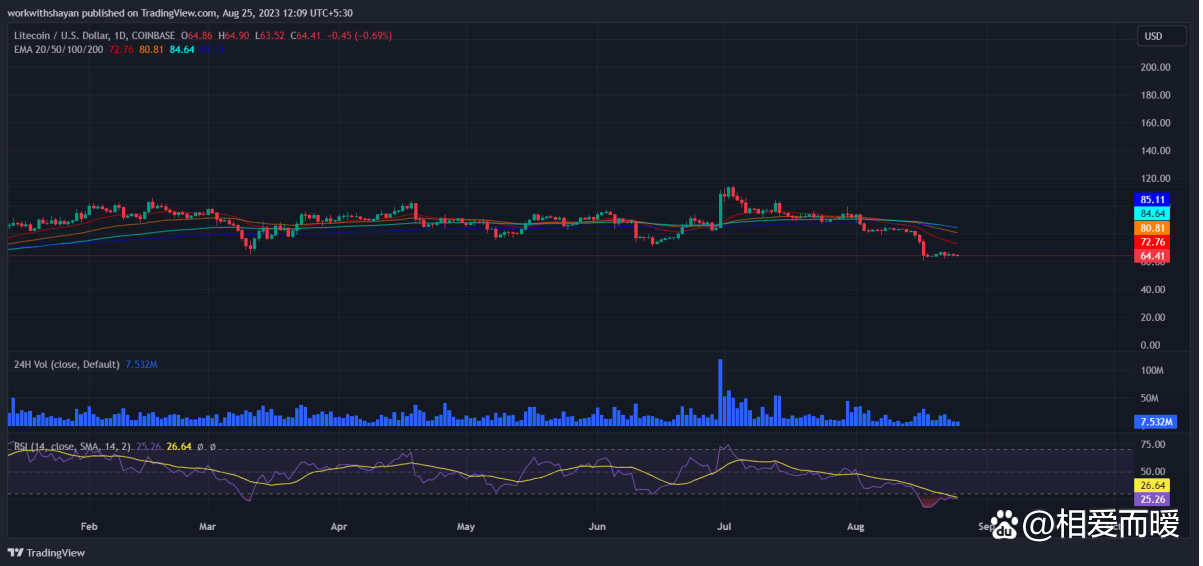Click the cyan EMA legend value 84.64
1203x566 pixels.
coord(183,48)
